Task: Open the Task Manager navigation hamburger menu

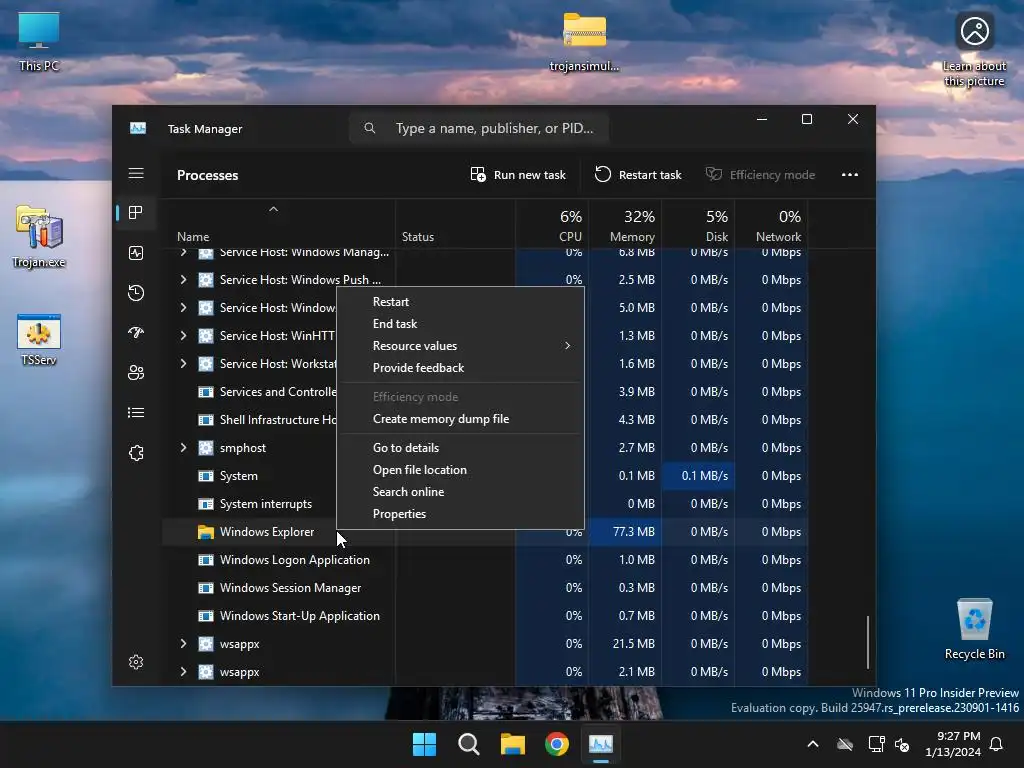Action: point(136,173)
